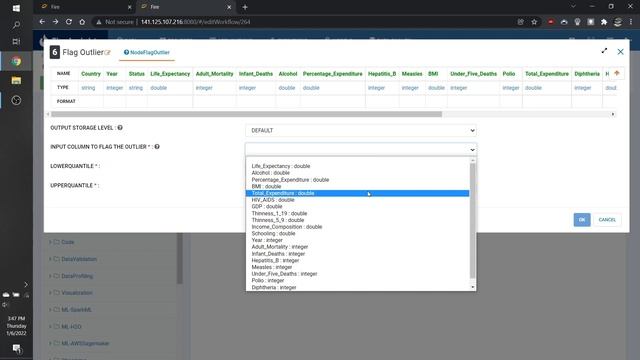Go to the browser home page

[82, 22]
